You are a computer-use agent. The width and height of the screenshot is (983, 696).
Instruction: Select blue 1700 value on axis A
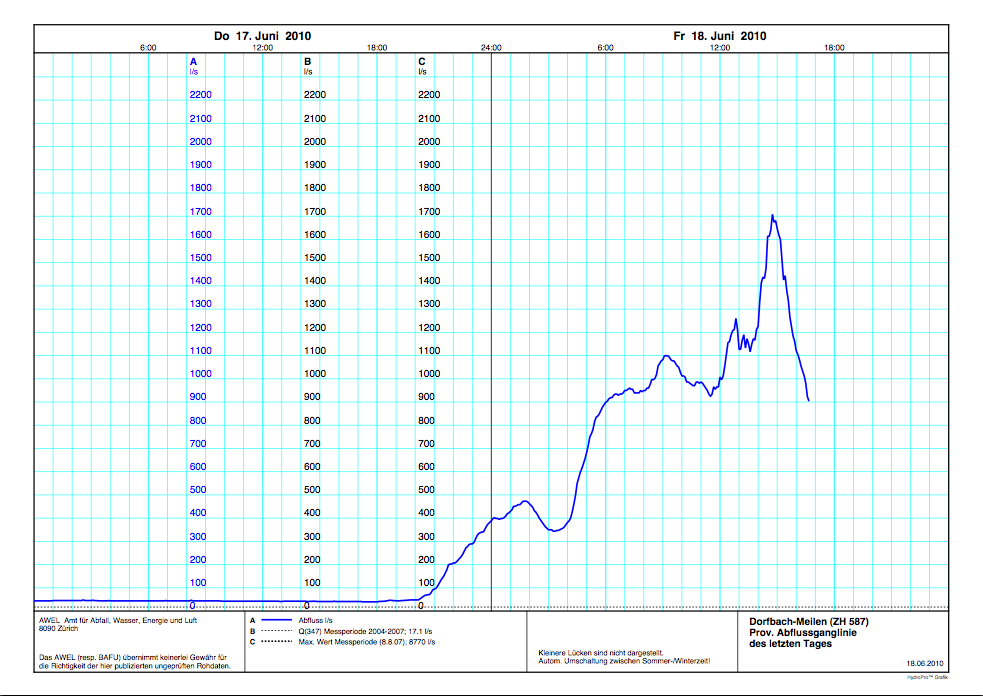coord(201,212)
